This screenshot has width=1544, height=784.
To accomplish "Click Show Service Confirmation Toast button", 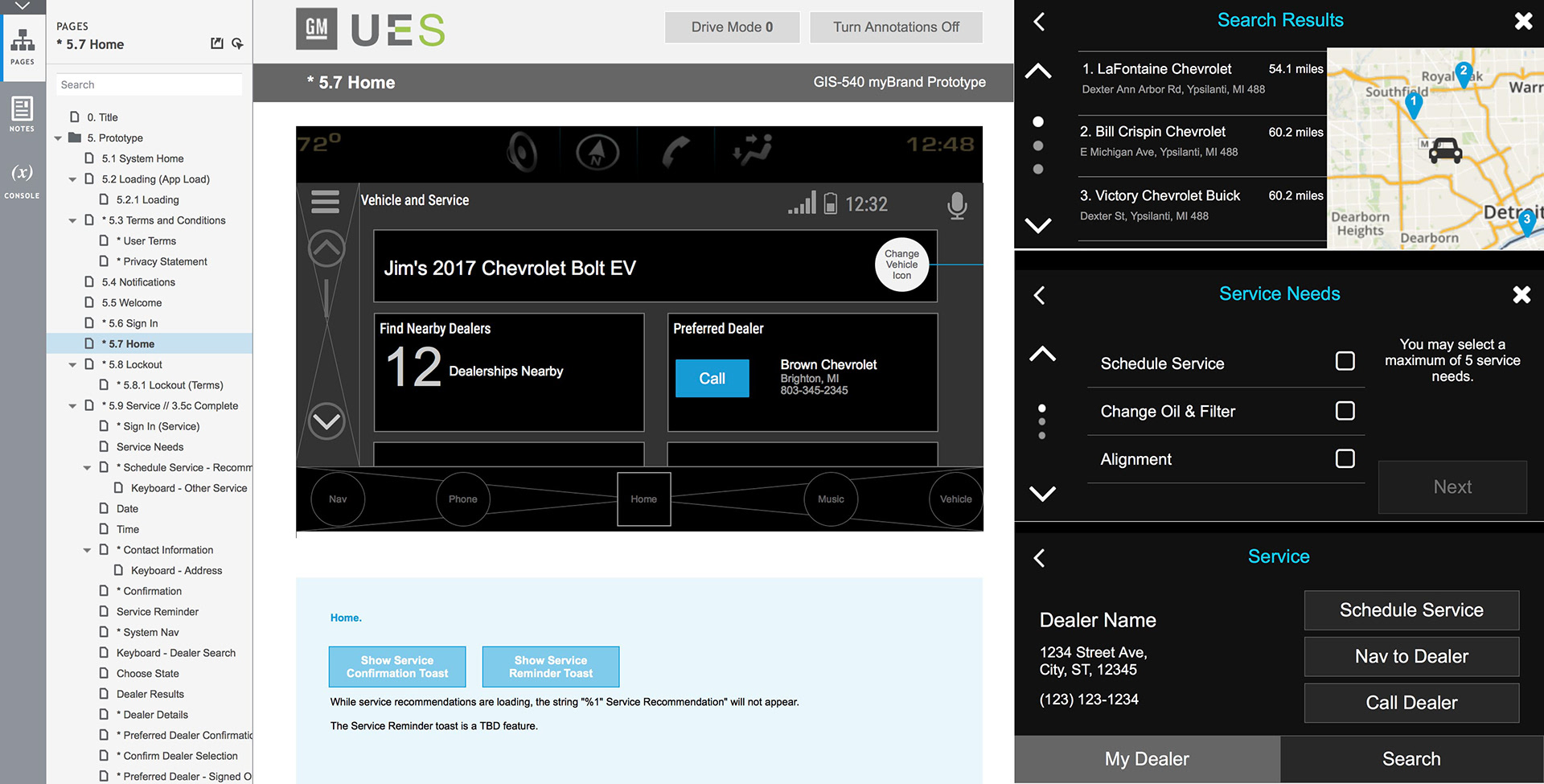I will click(x=397, y=667).
